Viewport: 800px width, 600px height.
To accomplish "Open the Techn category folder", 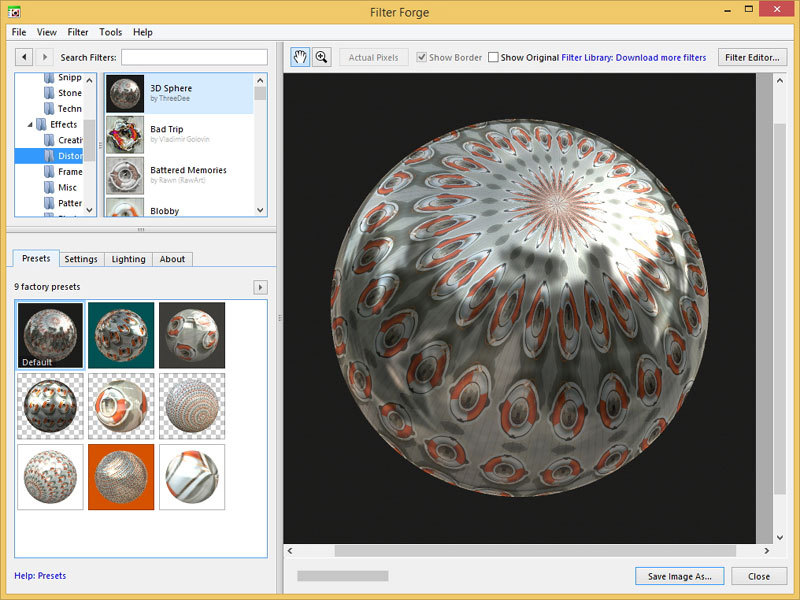I will click(64, 109).
